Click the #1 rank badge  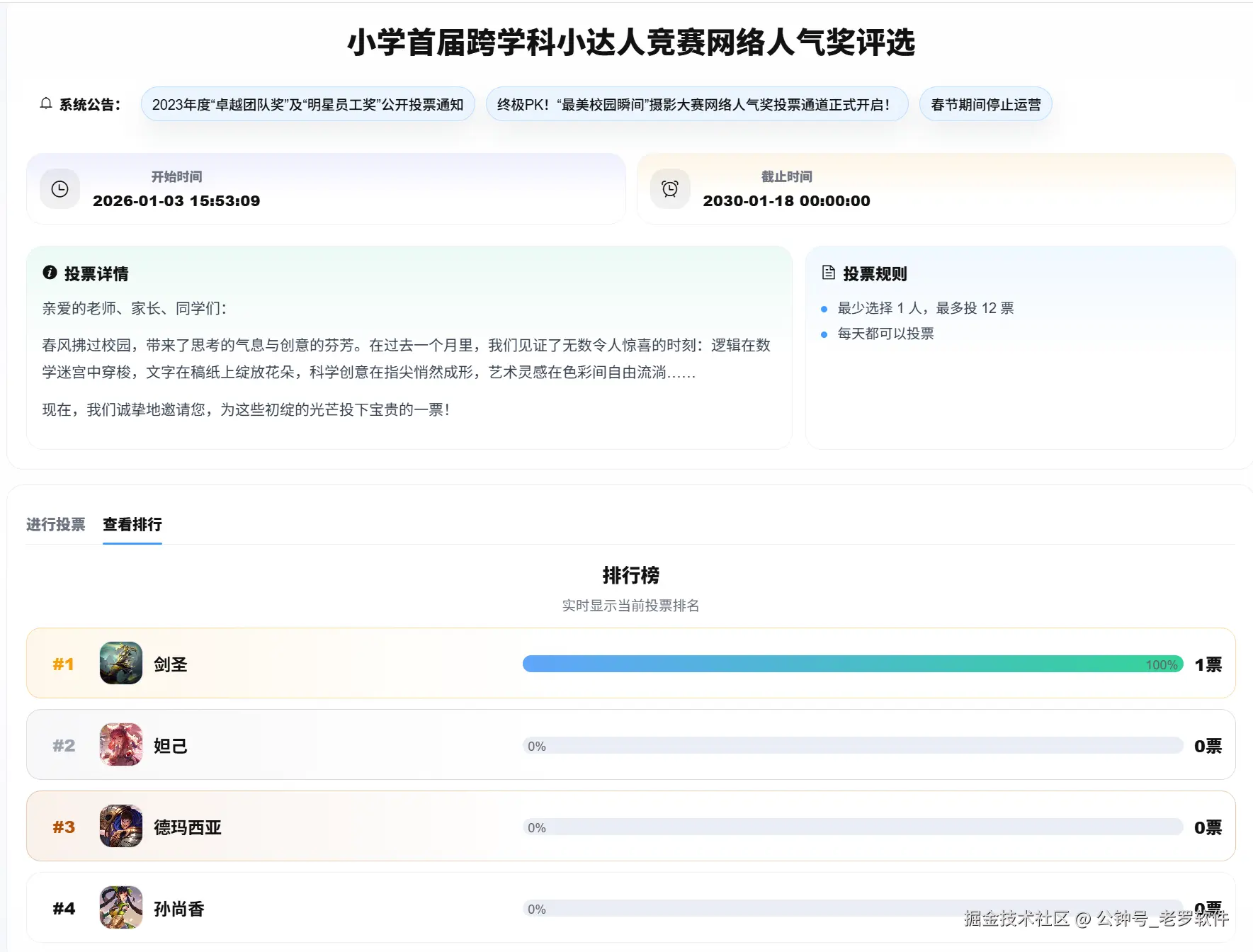[x=63, y=664]
